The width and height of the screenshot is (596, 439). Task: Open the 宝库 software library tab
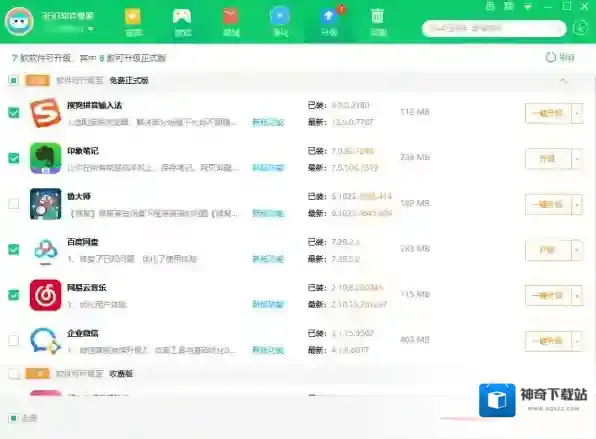coord(133,22)
